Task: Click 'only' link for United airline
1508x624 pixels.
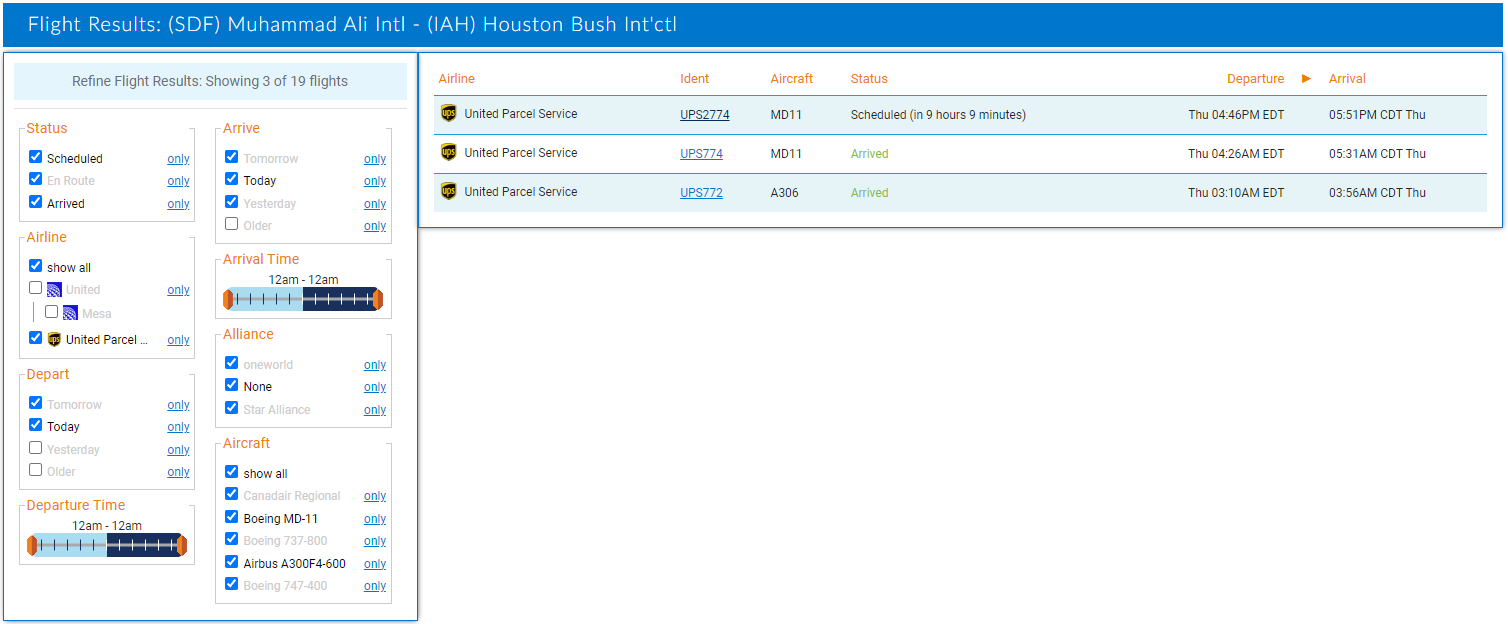Action: 178,290
